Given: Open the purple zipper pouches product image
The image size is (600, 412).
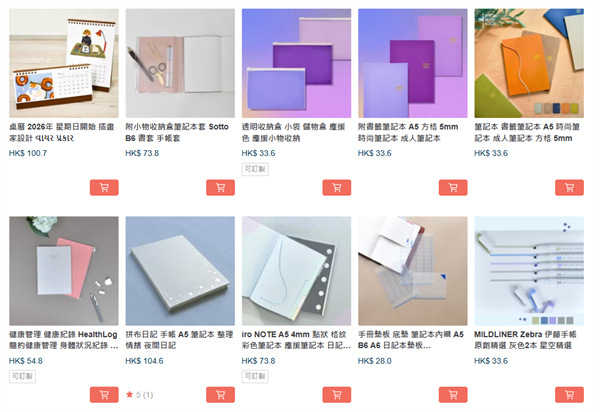Looking at the screenshot, I should [297, 63].
